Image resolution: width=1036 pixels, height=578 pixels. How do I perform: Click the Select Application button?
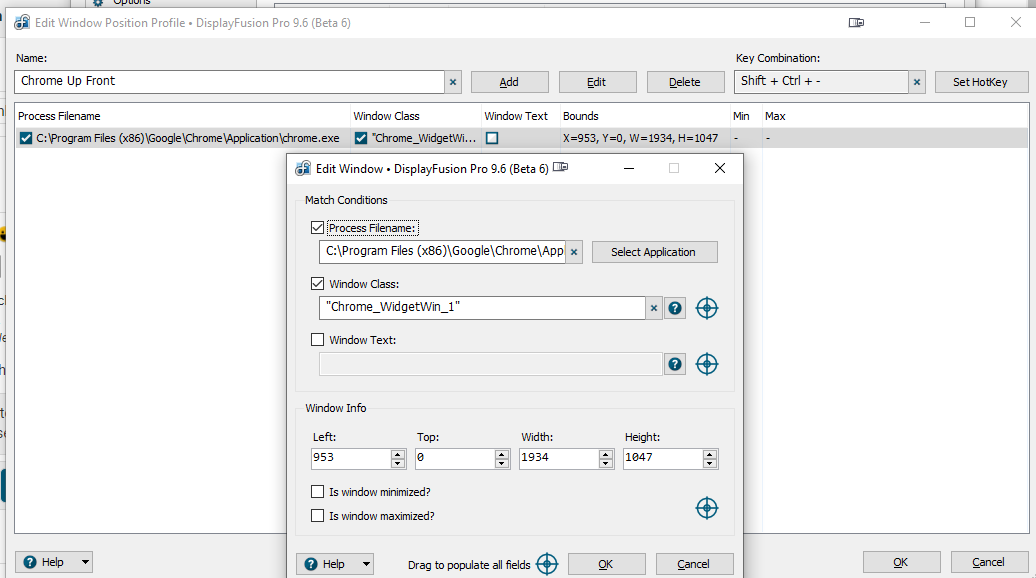654,252
